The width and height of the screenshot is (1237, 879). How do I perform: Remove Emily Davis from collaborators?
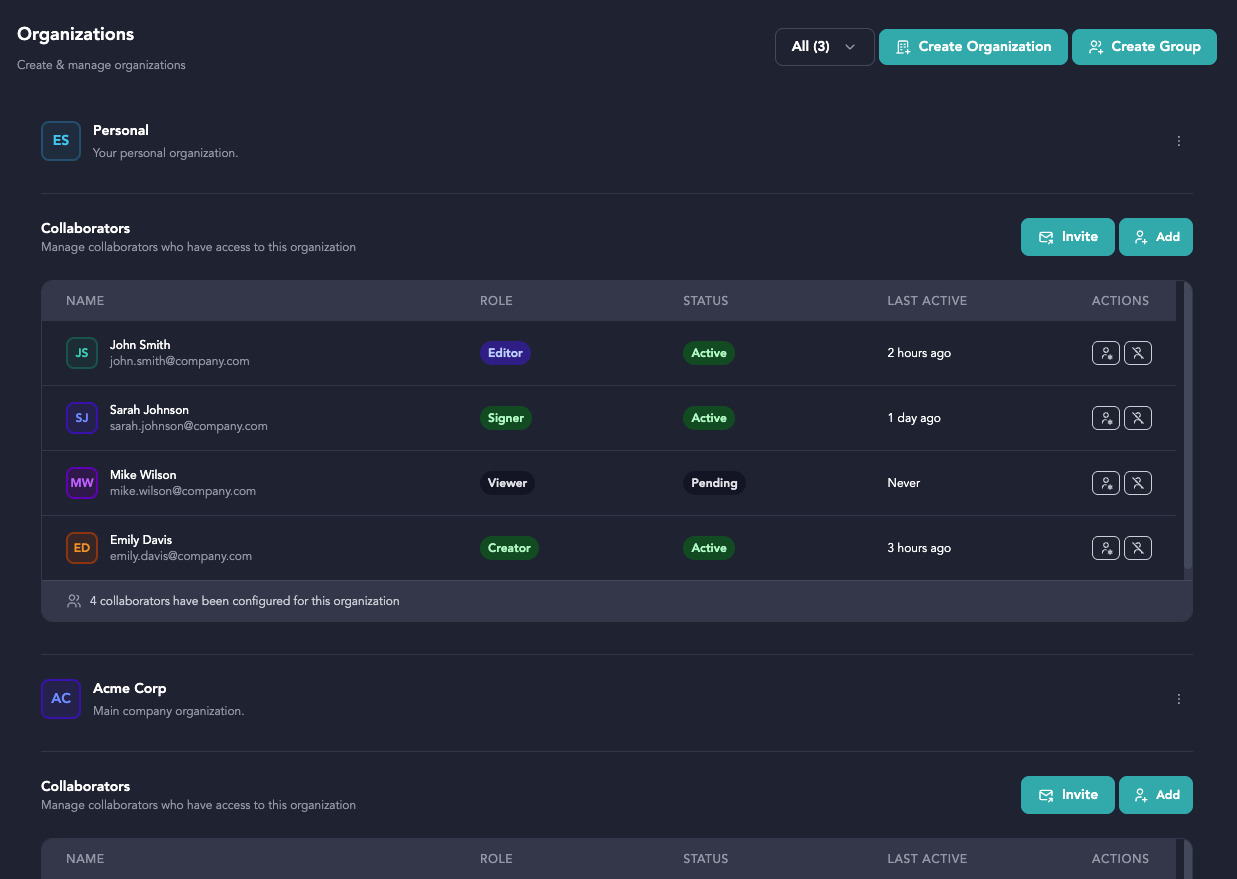tap(1138, 548)
